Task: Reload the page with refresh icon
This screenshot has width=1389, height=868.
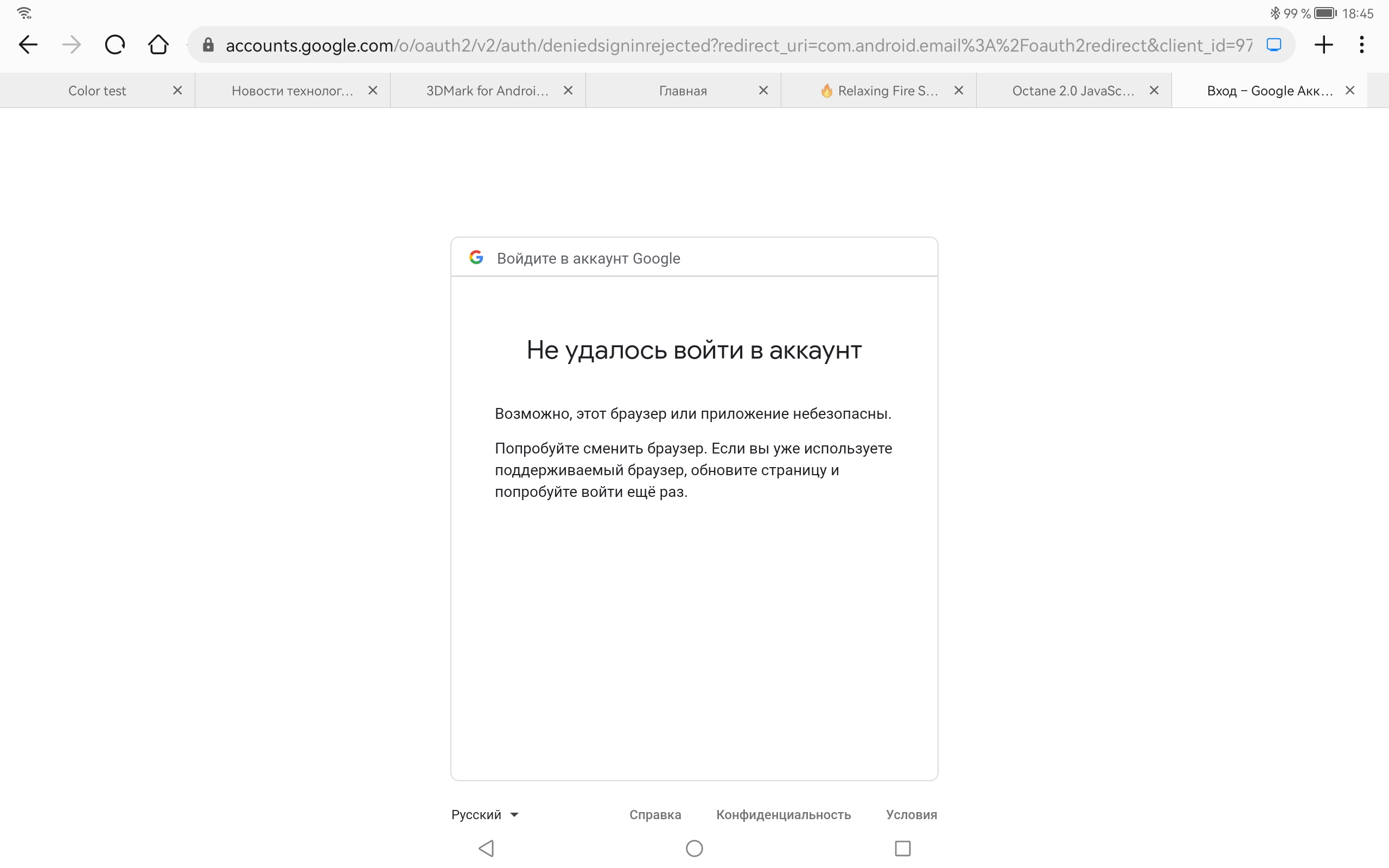Action: tap(115, 45)
